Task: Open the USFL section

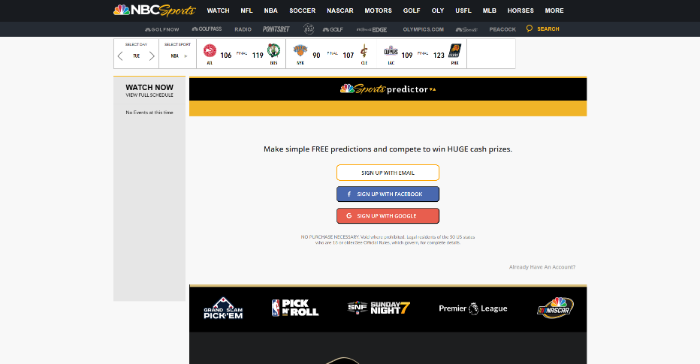Action: 463,10
